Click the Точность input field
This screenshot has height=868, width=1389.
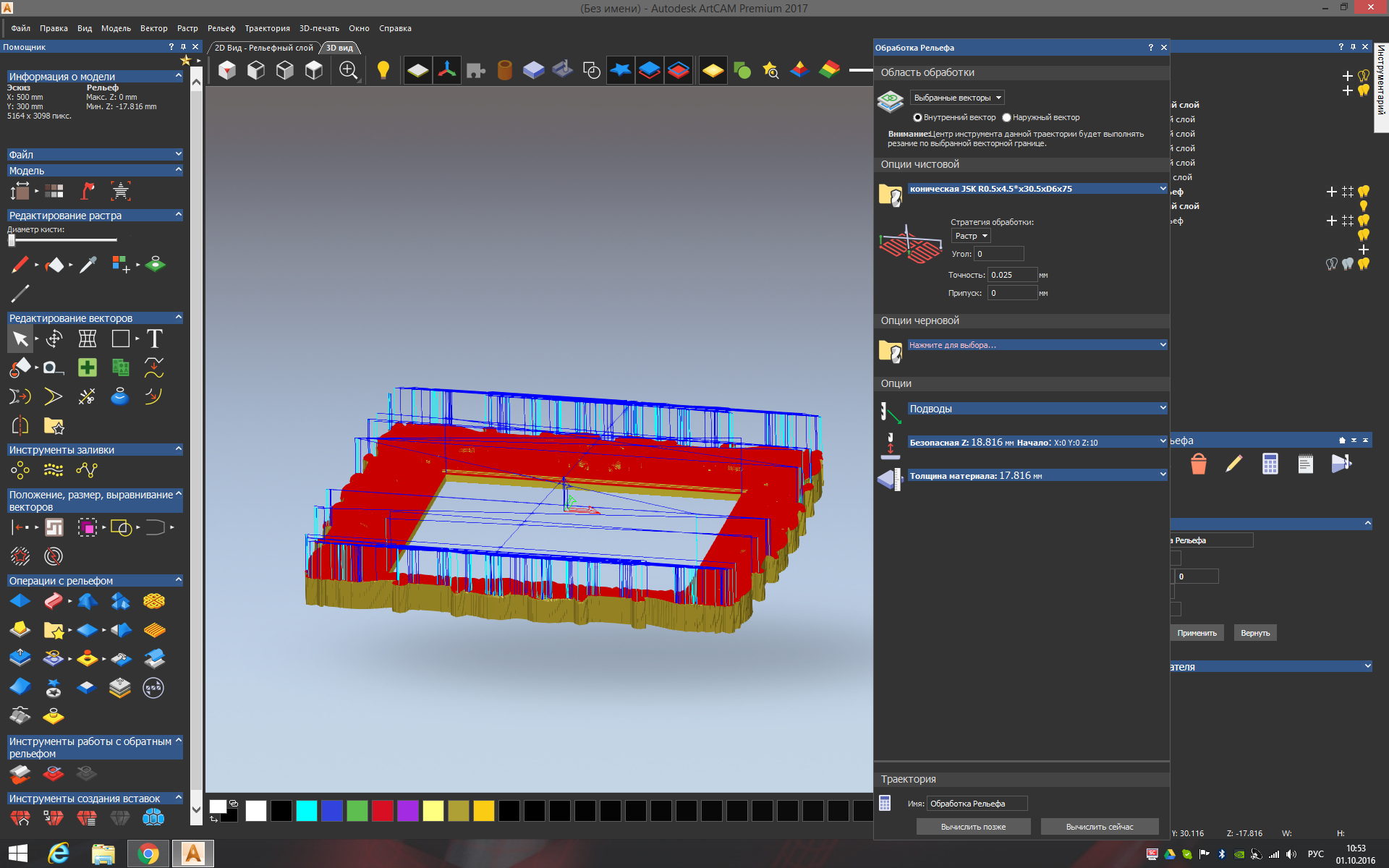(x=1012, y=275)
